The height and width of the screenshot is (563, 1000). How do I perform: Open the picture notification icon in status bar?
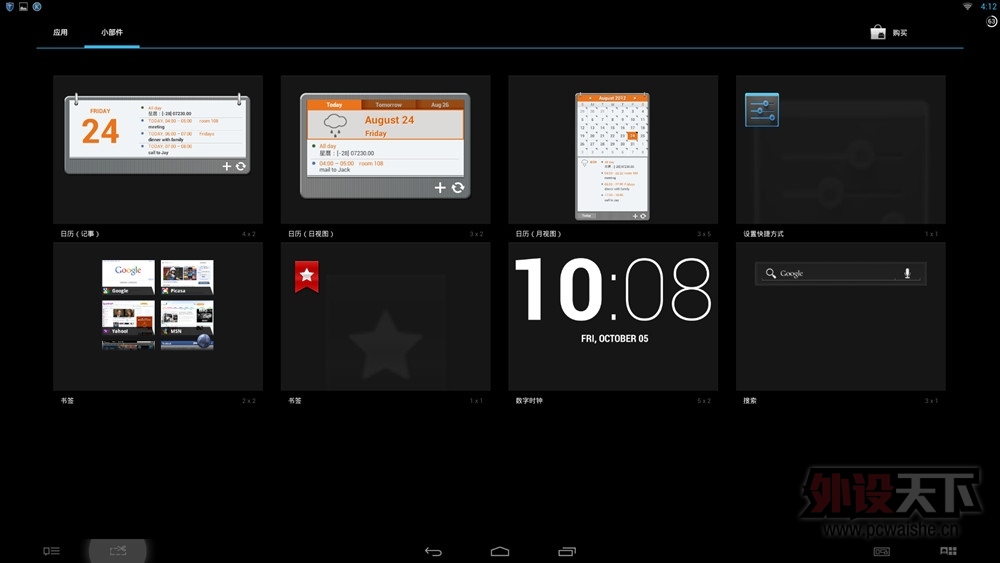tap(23, 6)
